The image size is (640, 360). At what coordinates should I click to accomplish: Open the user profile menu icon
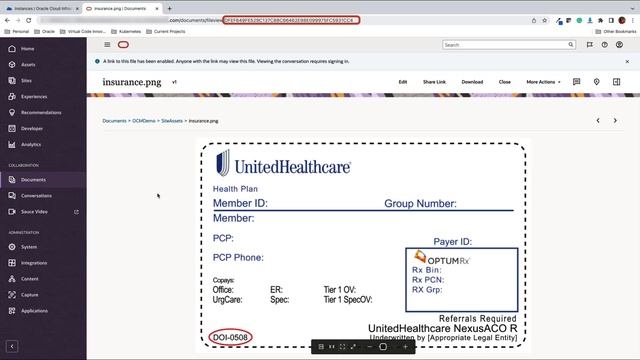(x=619, y=44)
